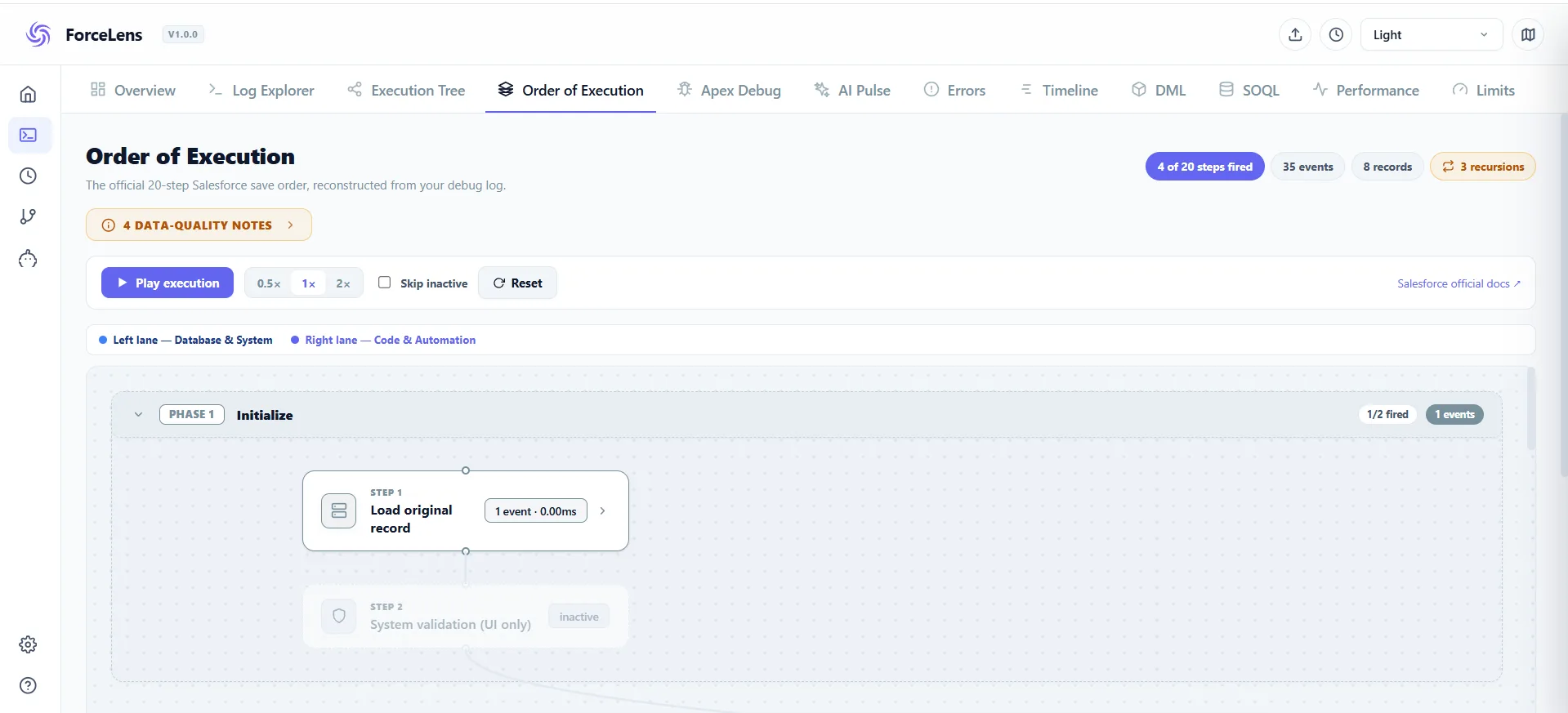Click the Errors alert circle icon
Image resolution: width=1568 pixels, height=713 pixels.
931,89
